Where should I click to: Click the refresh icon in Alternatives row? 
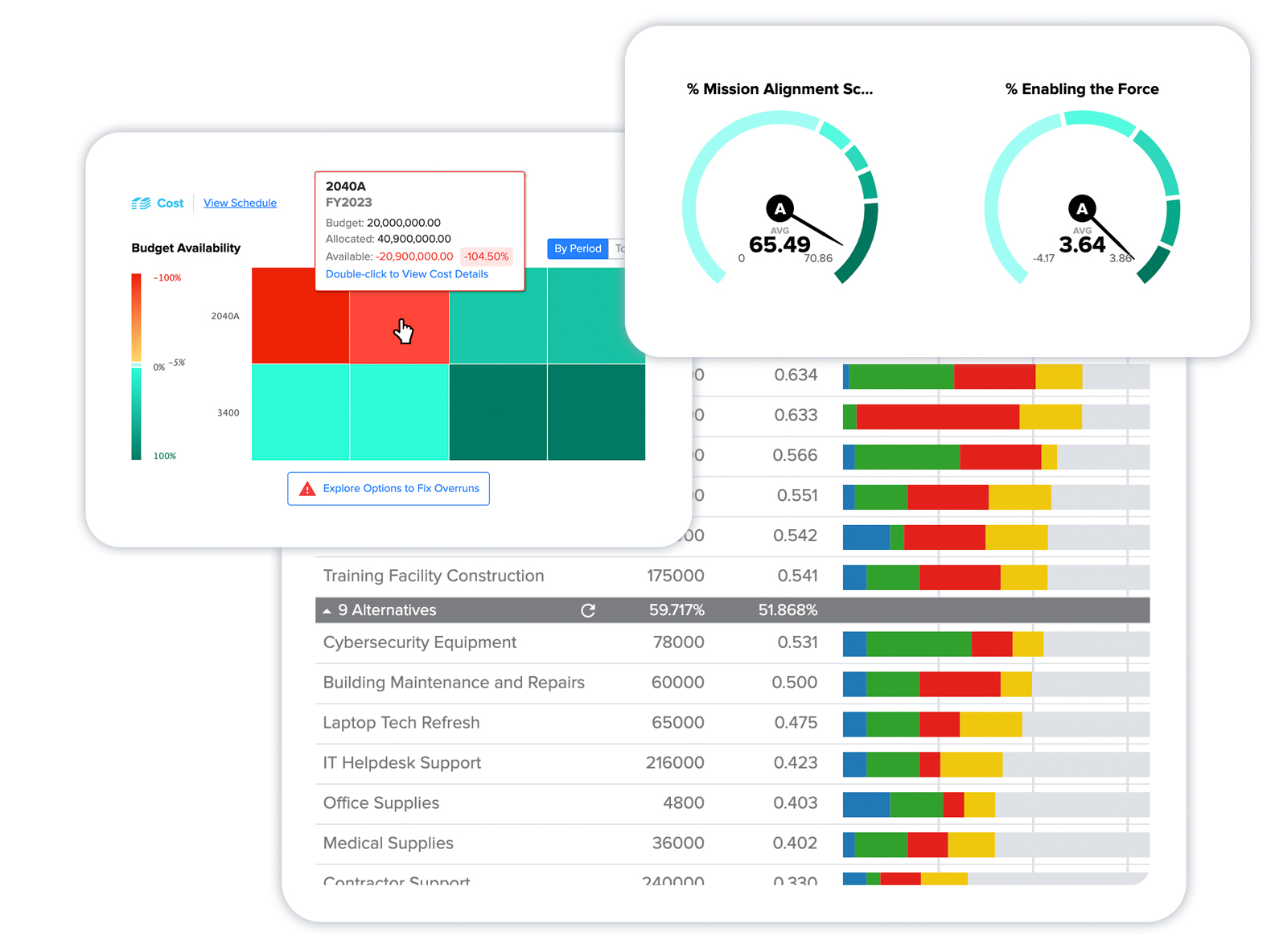pyautogui.click(x=588, y=611)
